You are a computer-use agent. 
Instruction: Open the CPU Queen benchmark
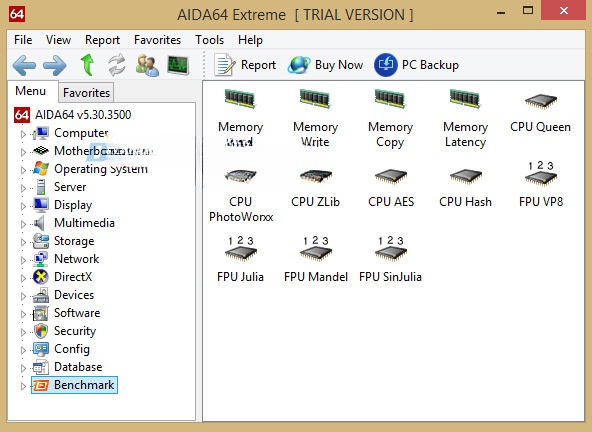pos(540,113)
